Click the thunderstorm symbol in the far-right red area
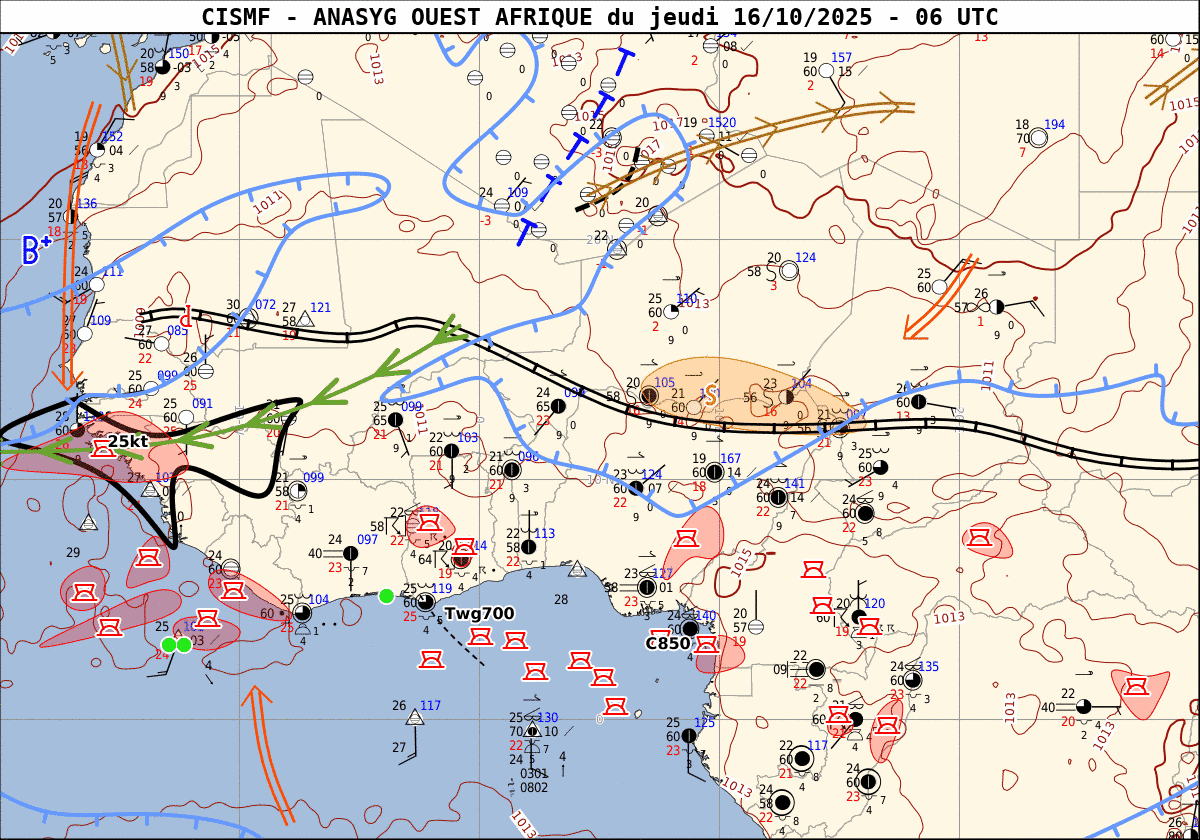Image resolution: width=1200 pixels, height=840 pixels. coord(1135,687)
